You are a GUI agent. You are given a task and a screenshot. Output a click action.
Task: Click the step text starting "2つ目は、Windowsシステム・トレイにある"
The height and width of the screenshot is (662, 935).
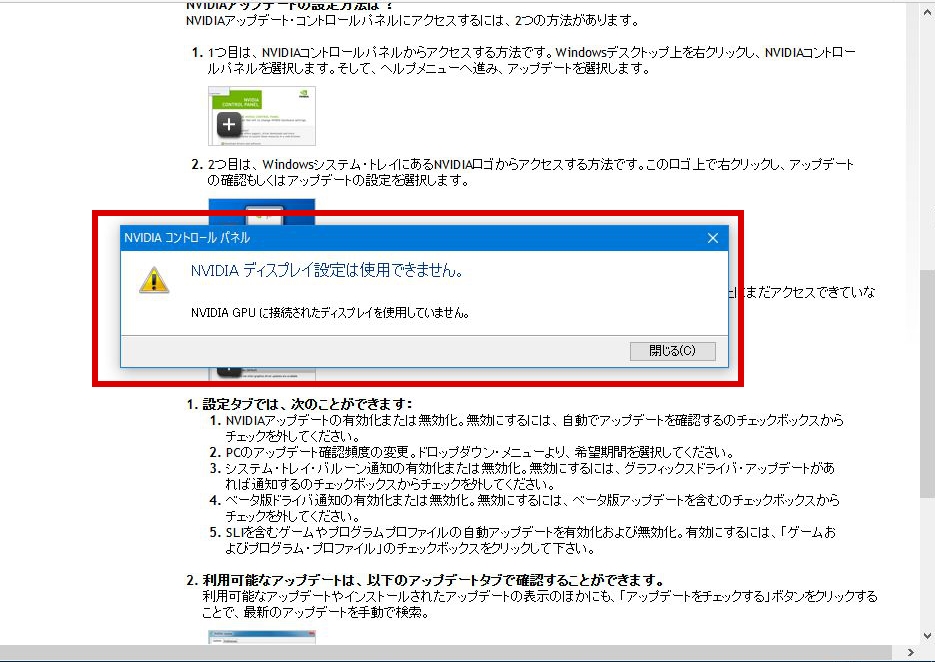point(531,172)
